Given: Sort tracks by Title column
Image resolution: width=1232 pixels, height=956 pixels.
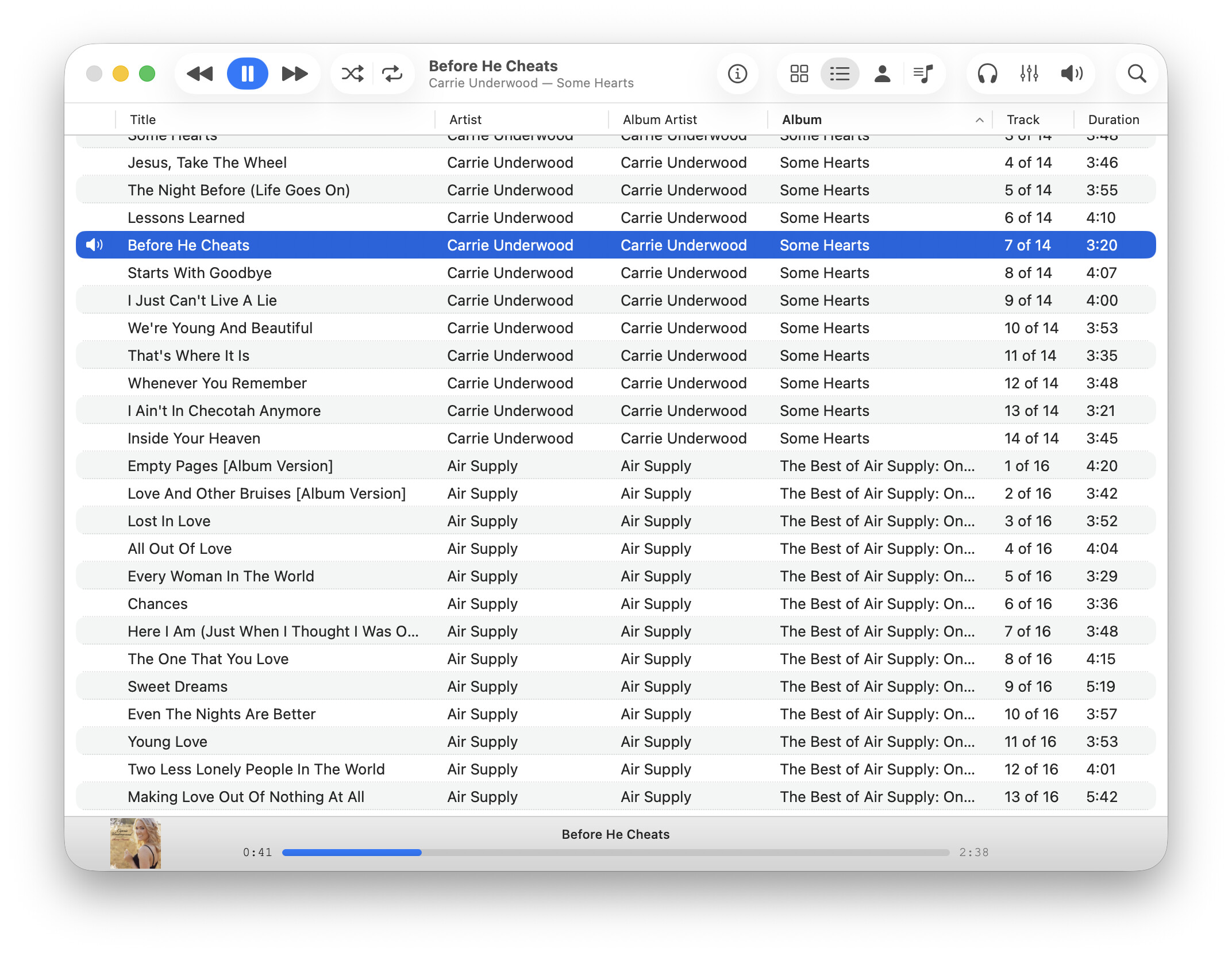Looking at the screenshot, I should pos(143,119).
